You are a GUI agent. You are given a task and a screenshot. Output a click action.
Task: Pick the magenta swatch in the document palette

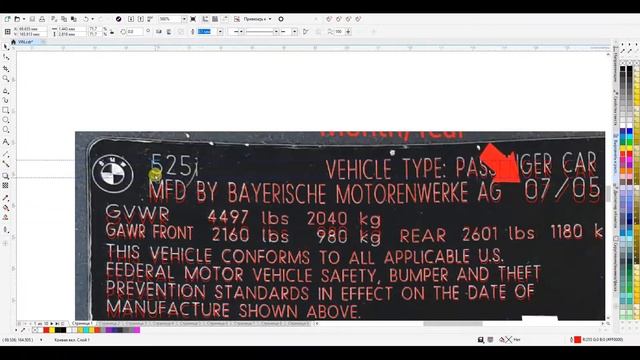pyautogui.click(x=137, y=330)
